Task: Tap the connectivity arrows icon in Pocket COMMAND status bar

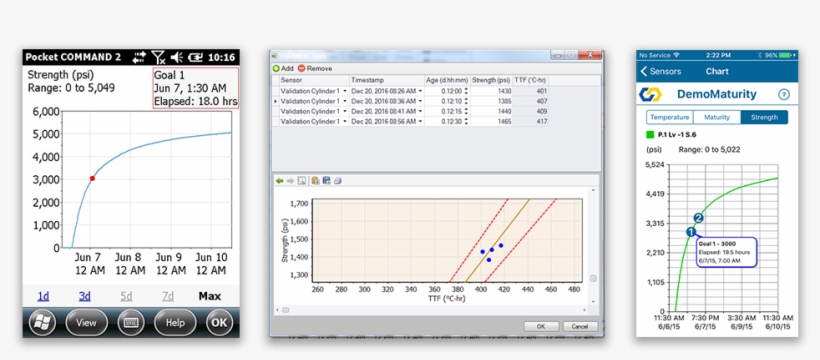Action: tap(140, 57)
